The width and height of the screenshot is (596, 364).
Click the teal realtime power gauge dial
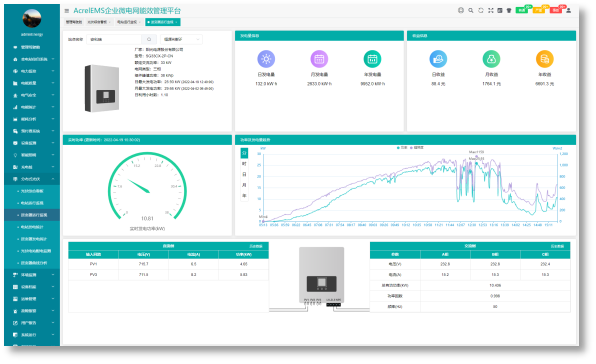[147, 186]
